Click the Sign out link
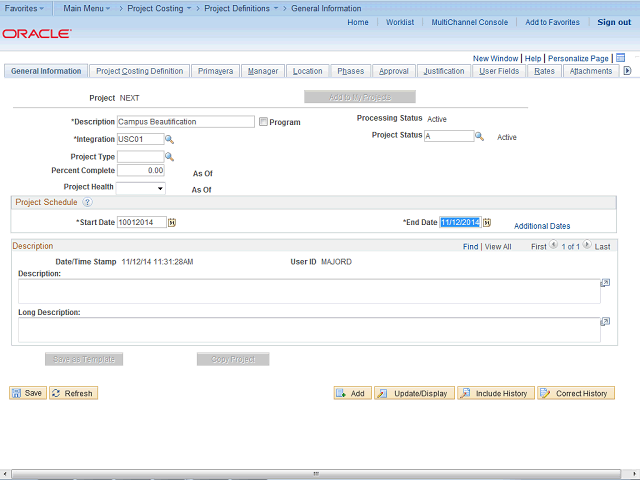Image resolution: width=640 pixels, height=480 pixels. coord(614,22)
